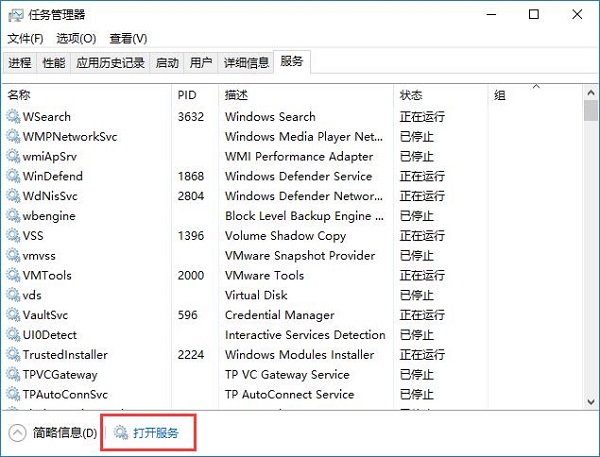Switch to the 启动 tab

tap(167, 62)
